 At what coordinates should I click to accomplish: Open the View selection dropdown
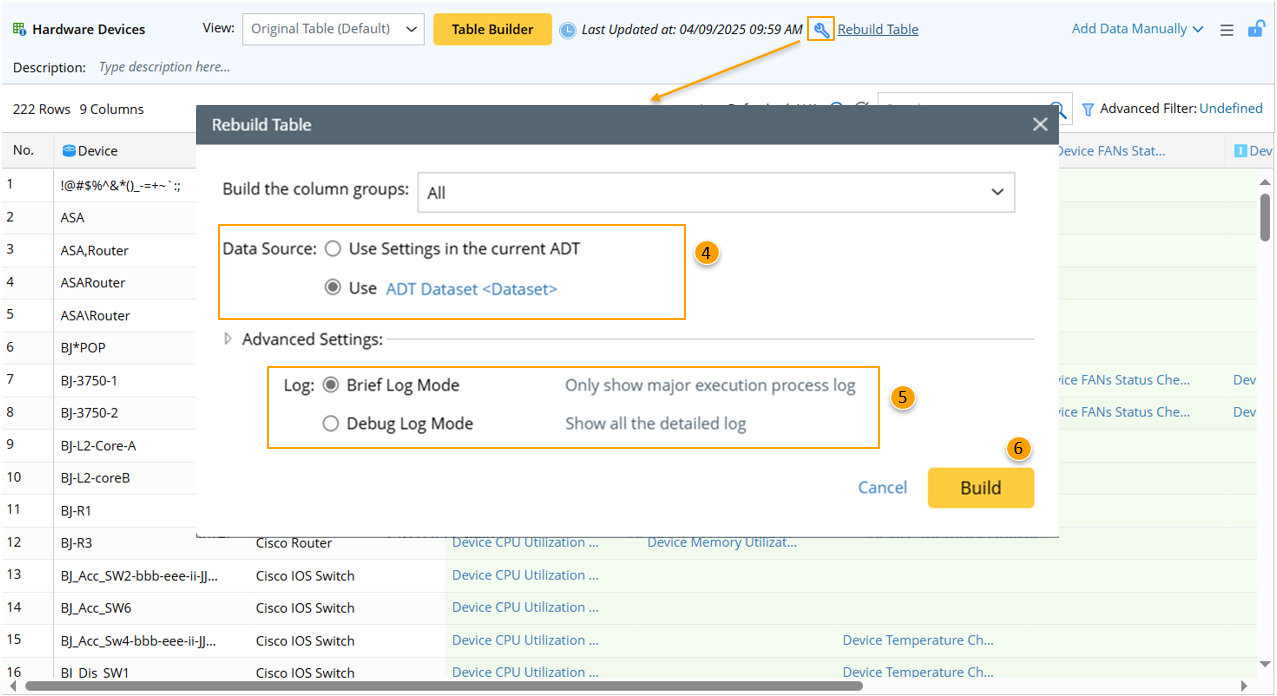(333, 29)
